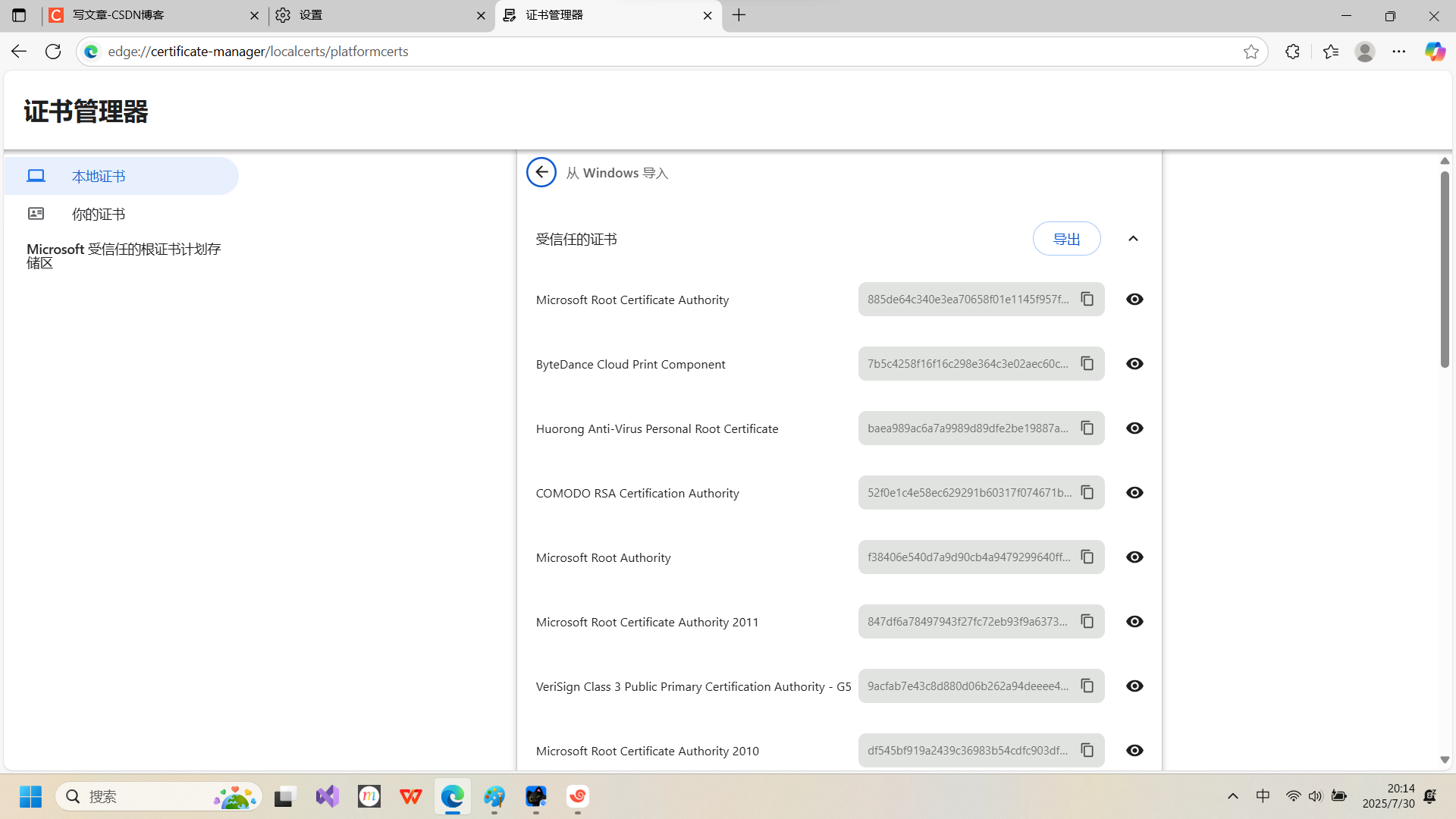Copy hash of COMODO RSA Certification Authority
Screen dimensions: 1456x819
tap(1087, 493)
